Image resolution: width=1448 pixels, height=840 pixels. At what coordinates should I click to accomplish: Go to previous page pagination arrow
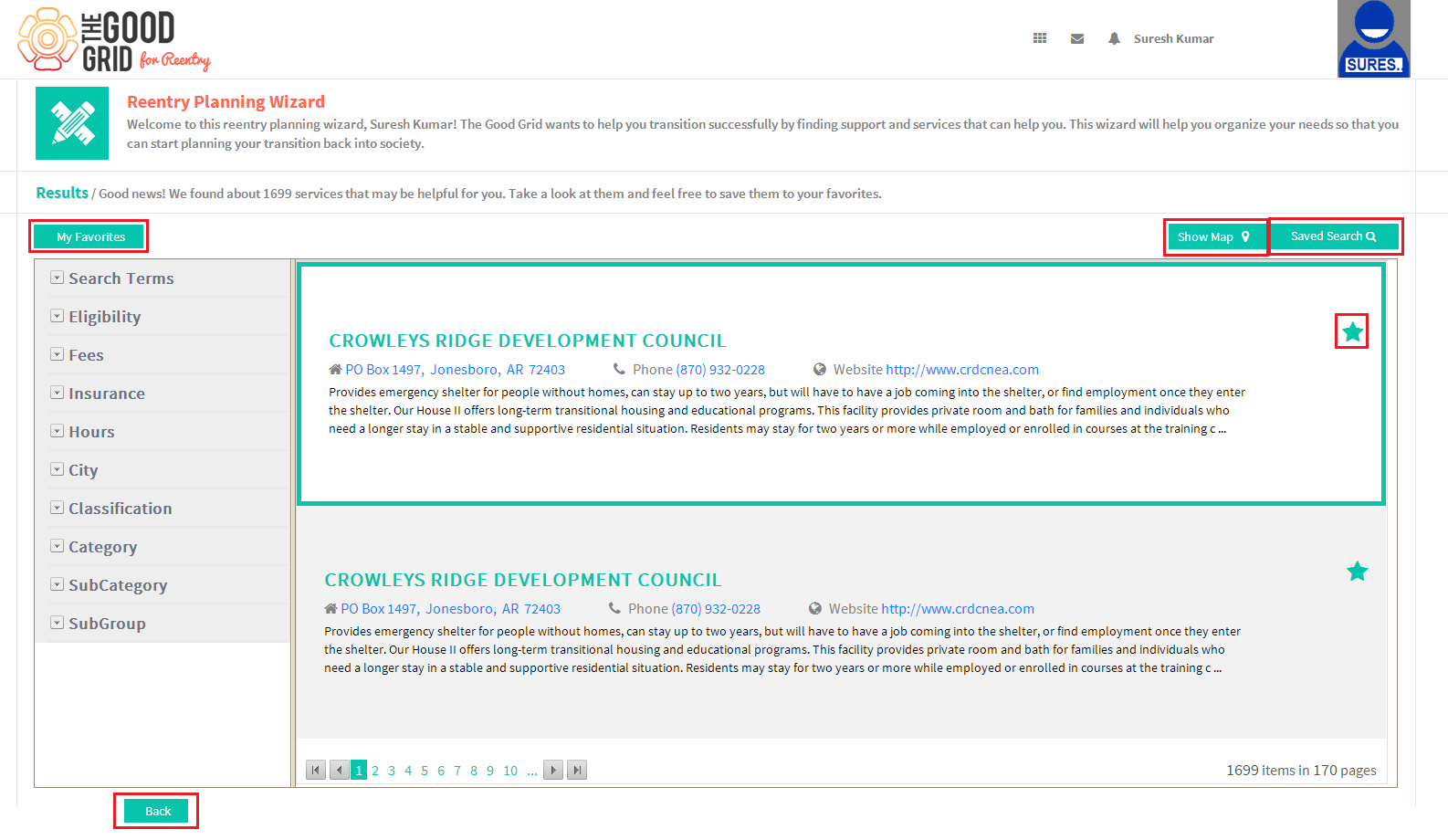coord(340,770)
